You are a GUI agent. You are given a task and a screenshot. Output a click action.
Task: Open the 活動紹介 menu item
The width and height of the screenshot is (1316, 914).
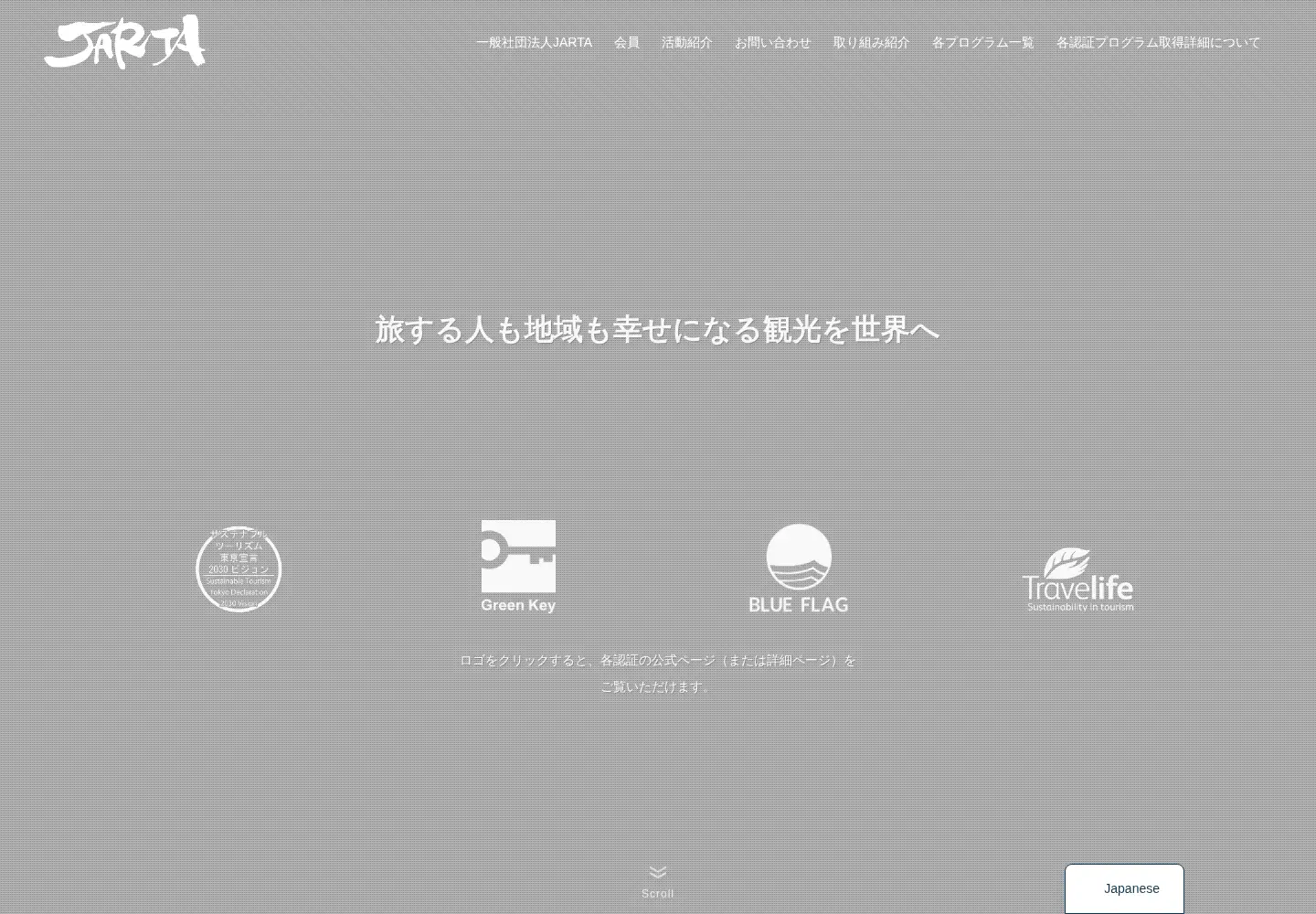coord(687,42)
